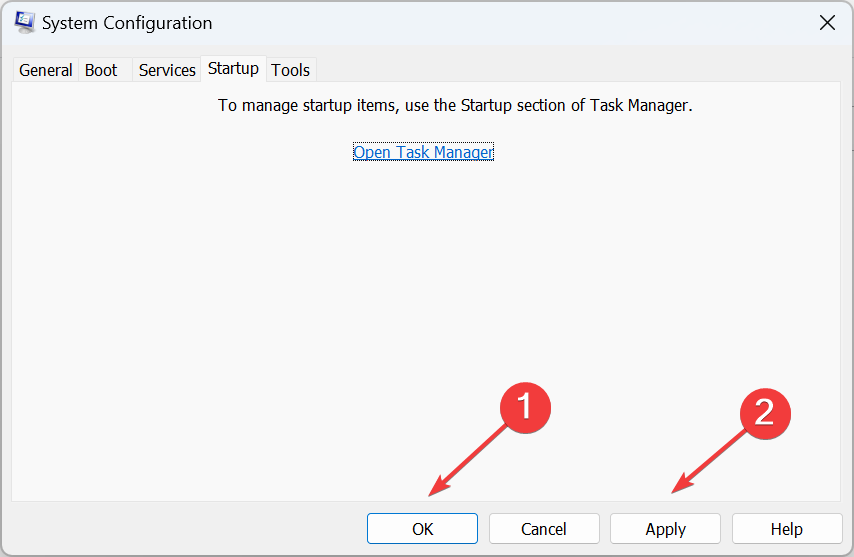Switch to the General tab
Viewport: 854px width, 557px height.
46,70
